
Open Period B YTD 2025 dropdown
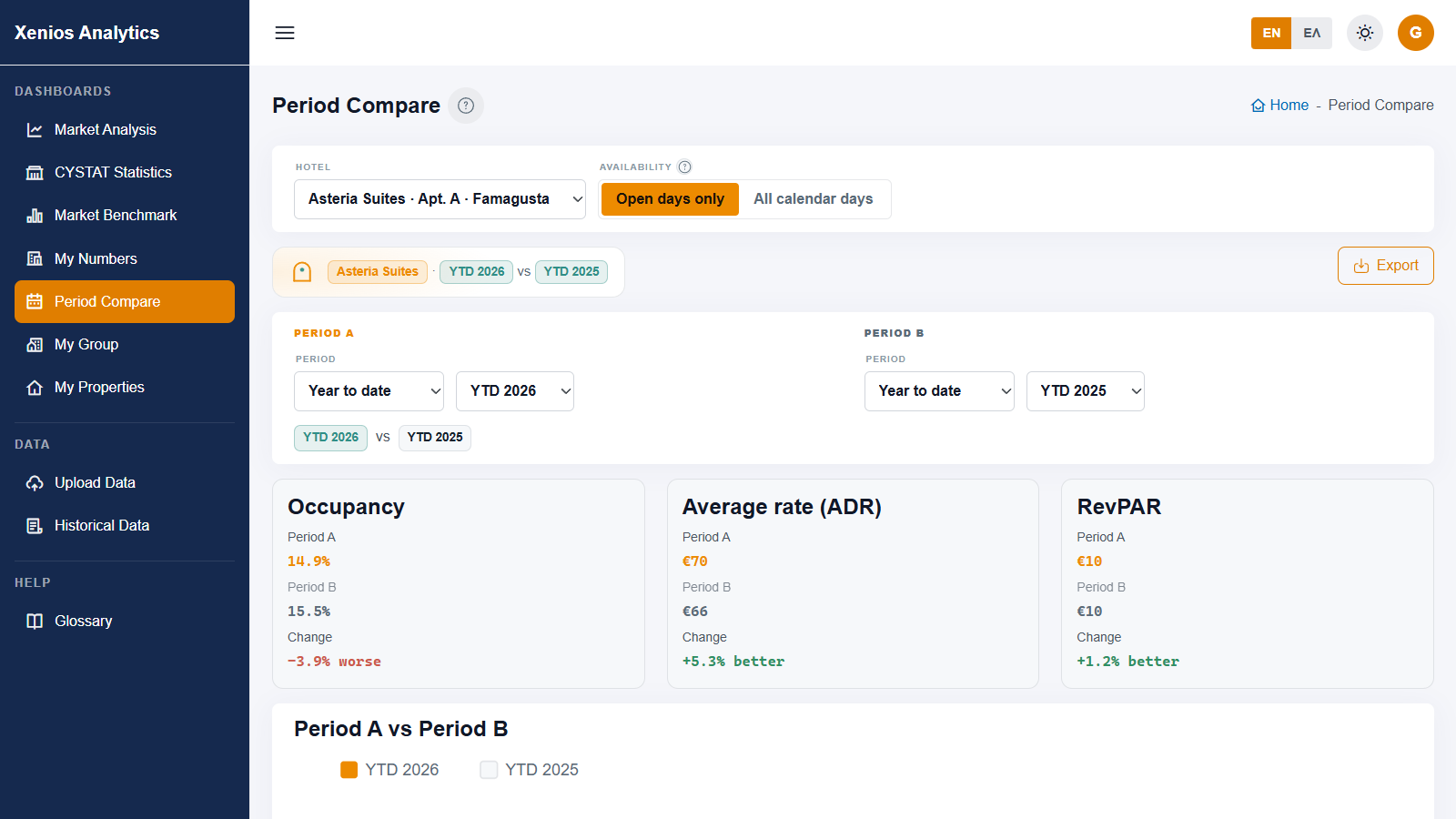(x=1086, y=391)
